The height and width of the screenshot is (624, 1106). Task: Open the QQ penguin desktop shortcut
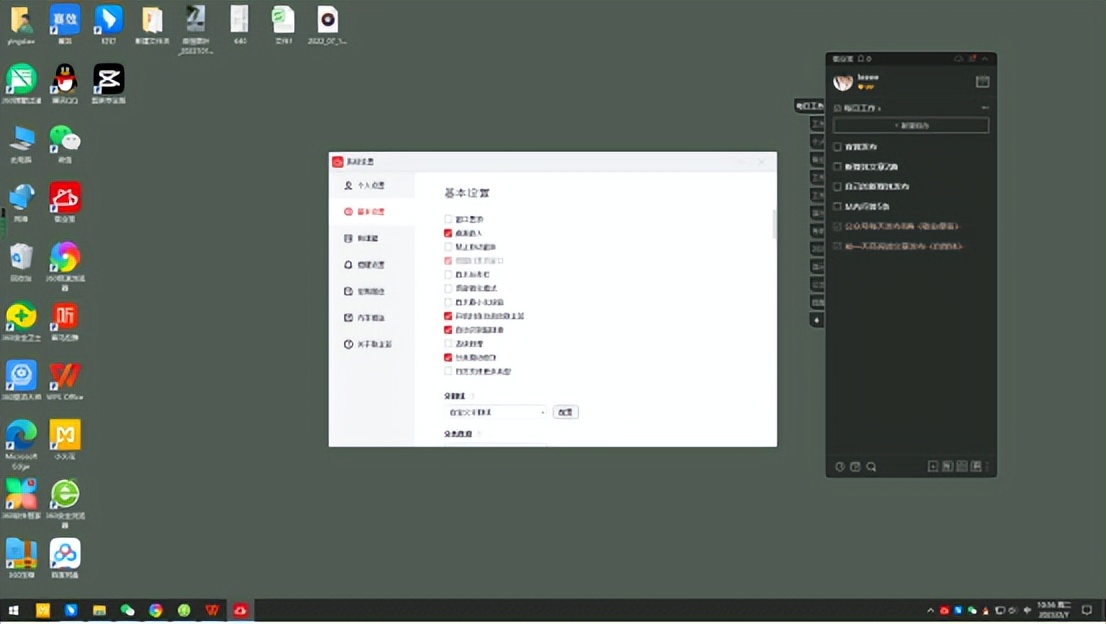pos(65,79)
